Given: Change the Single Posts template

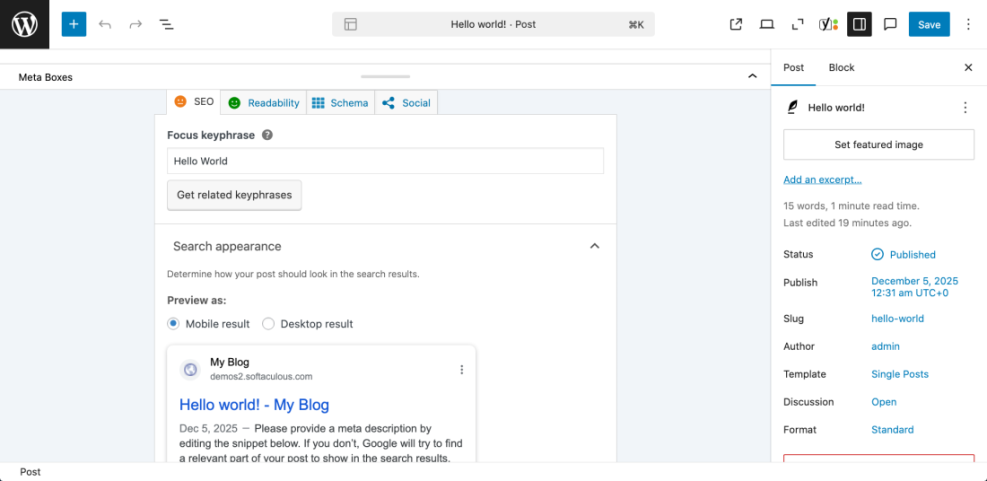Looking at the screenshot, I should click(900, 374).
